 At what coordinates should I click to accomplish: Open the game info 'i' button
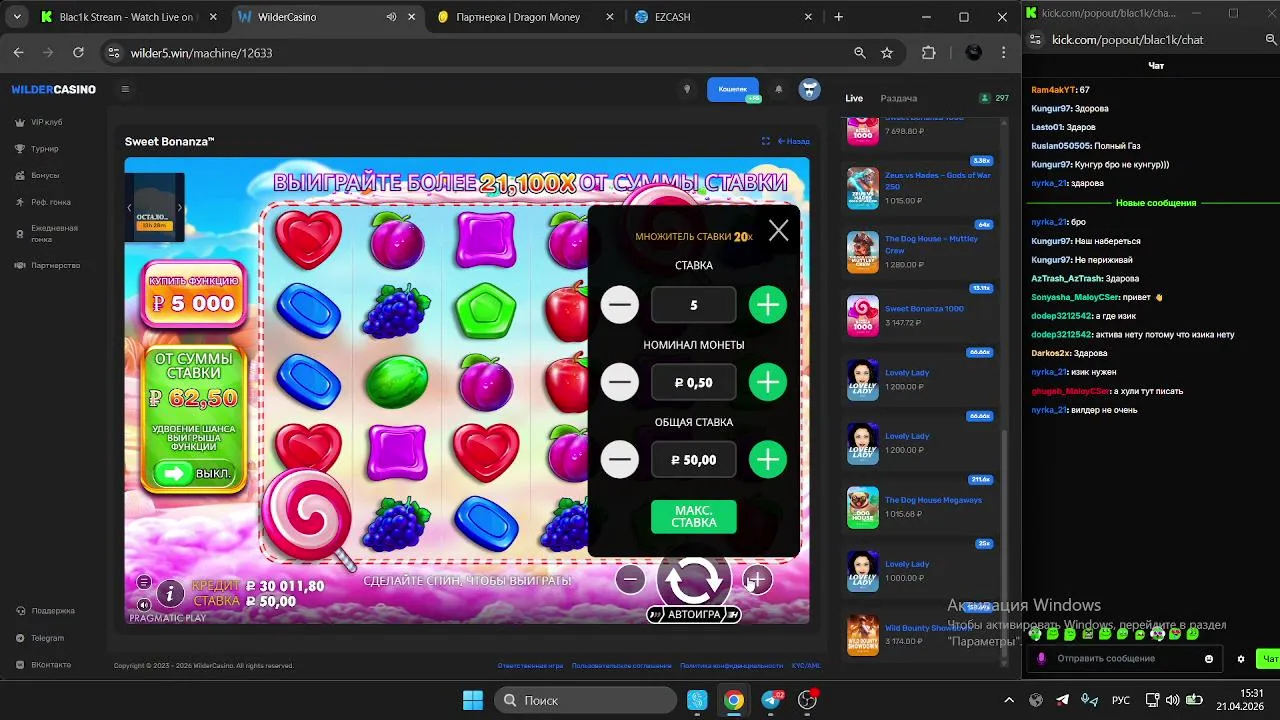click(170, 594)
